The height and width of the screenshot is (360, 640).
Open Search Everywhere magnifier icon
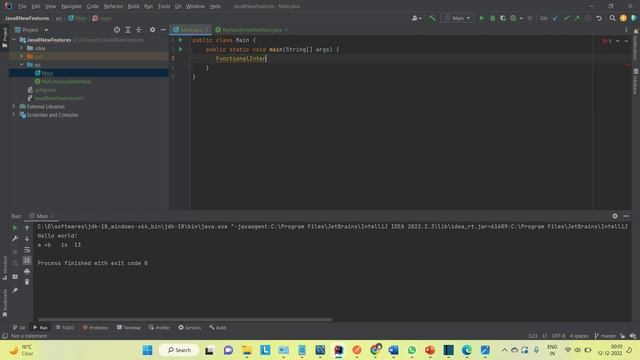point(612,18)
